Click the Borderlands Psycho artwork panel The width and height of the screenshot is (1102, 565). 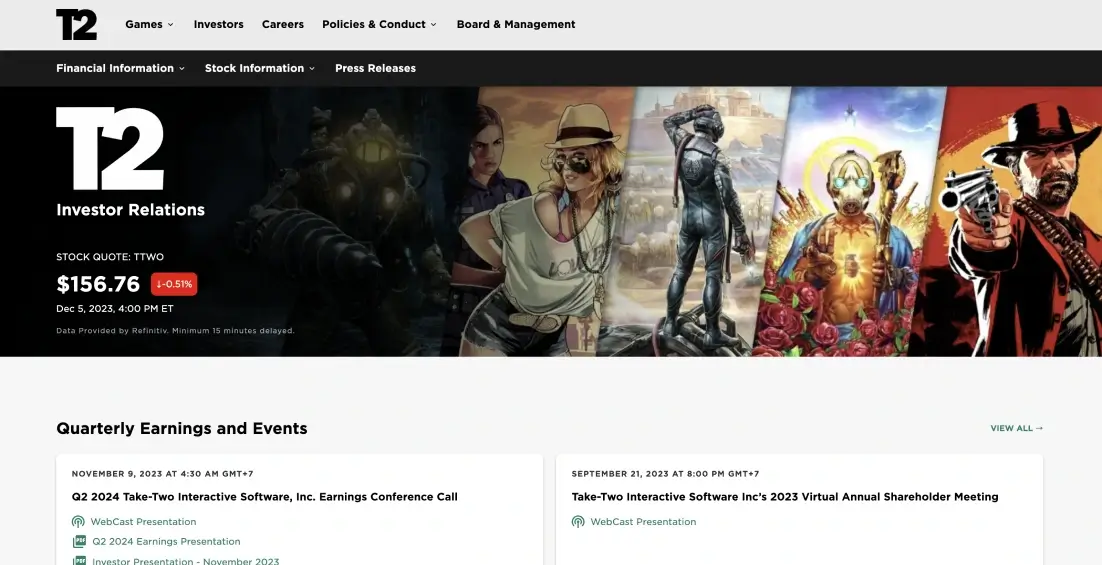pyautogui.click(x=850, y=221)
